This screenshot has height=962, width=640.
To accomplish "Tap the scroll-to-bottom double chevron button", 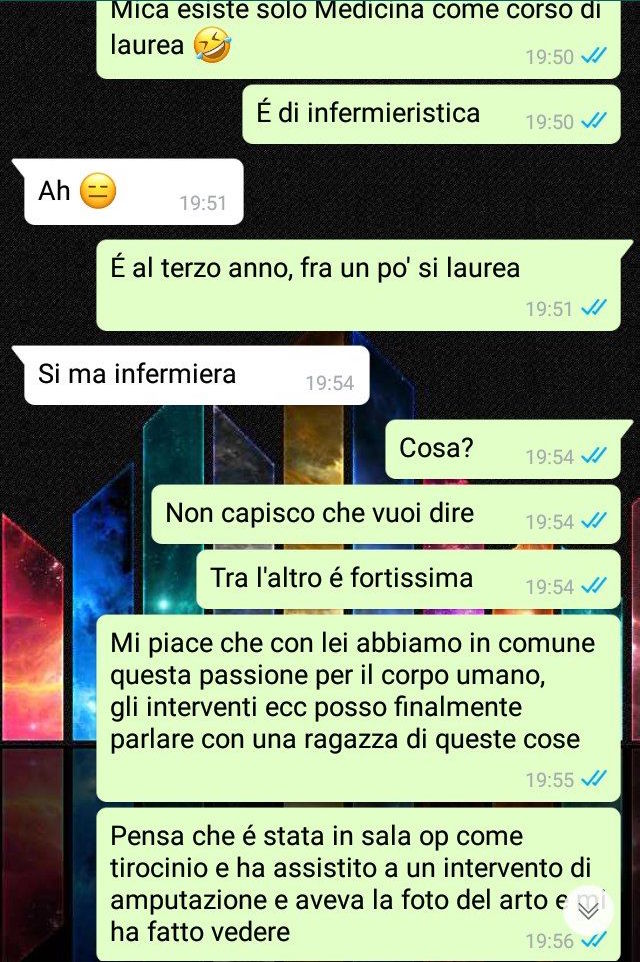I will (588, 911).
